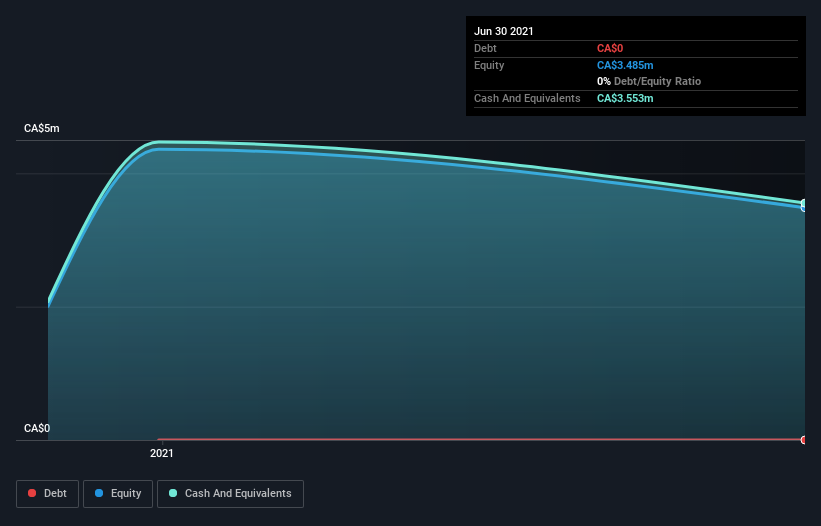Click the 2021 x-axis label

click(162, 453)
